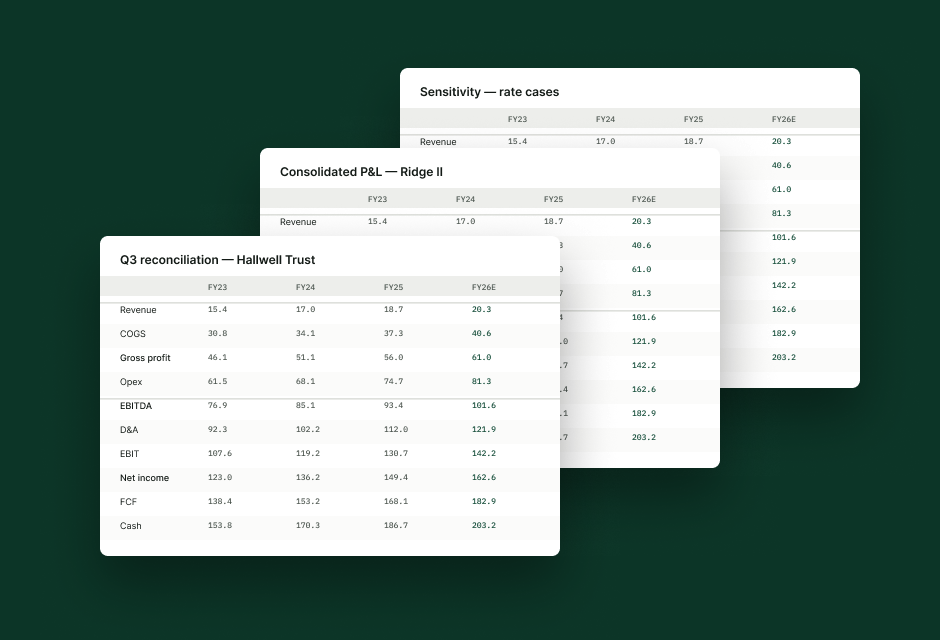Select Gross profit FY23 value 46.1

pyautogui.click(x=217, y=357)
